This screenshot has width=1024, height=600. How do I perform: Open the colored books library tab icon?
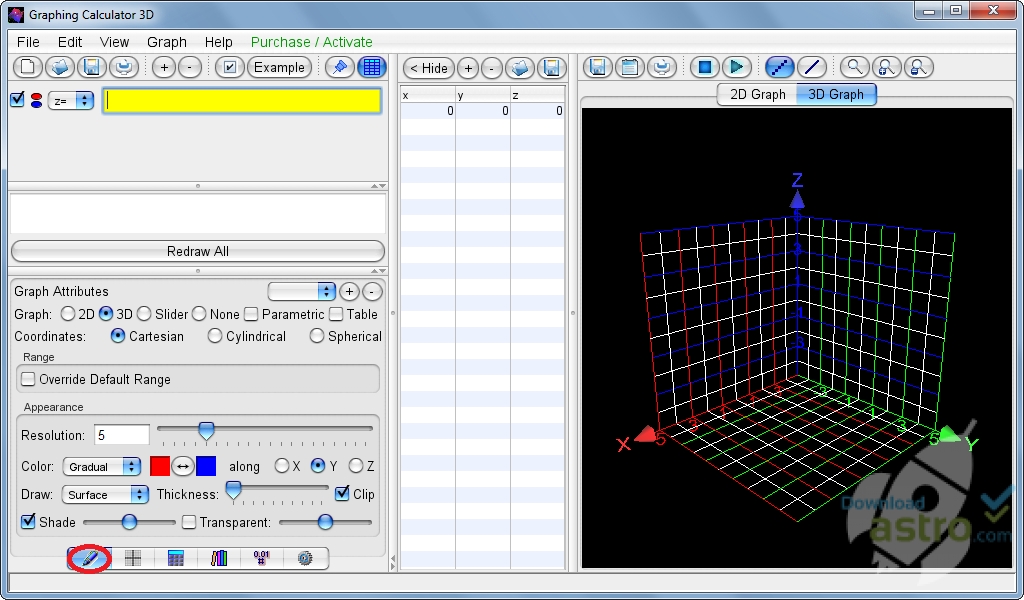tap(219, 558)
